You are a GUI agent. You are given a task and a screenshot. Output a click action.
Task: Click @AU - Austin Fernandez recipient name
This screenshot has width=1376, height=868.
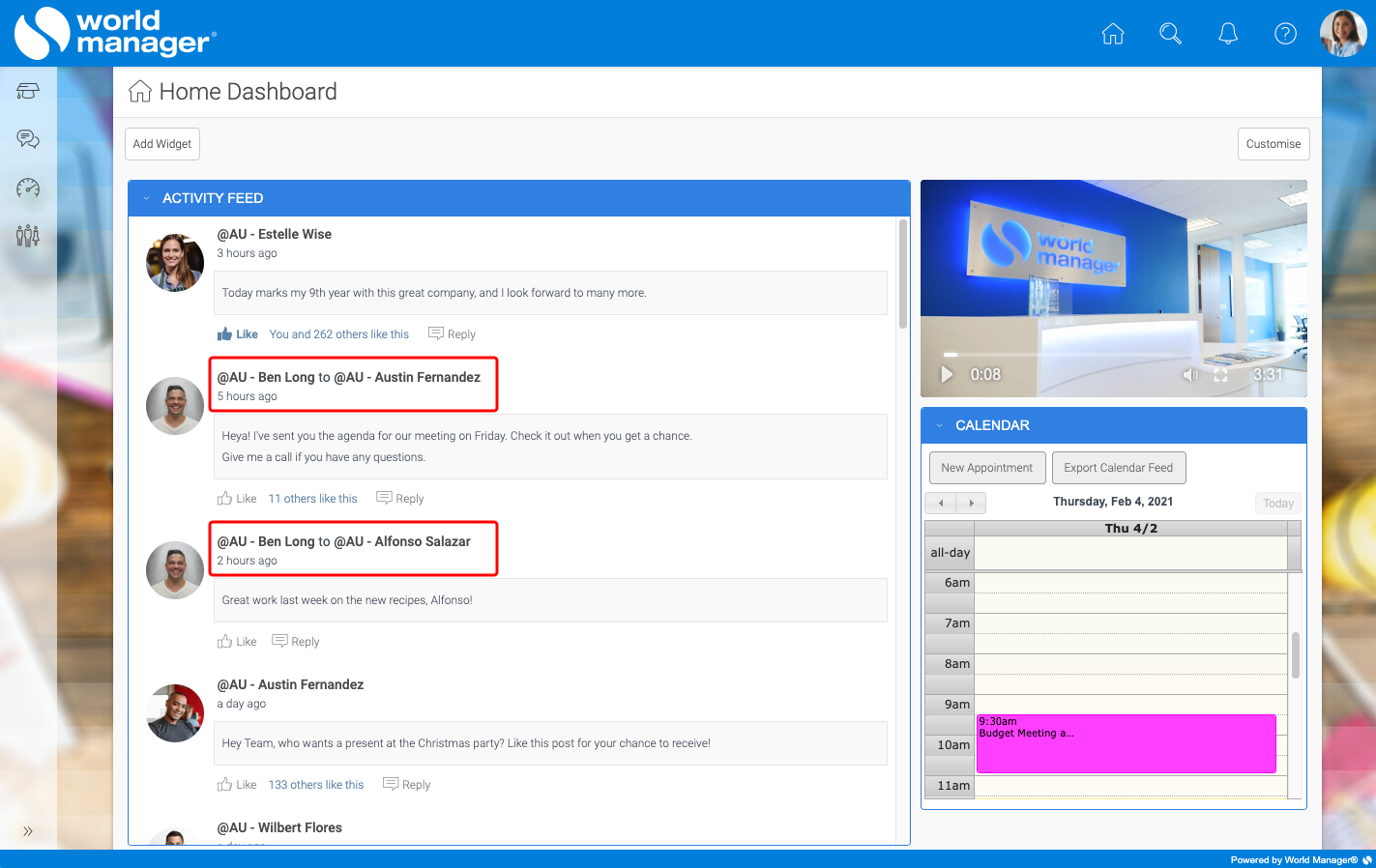click(407, 377)
